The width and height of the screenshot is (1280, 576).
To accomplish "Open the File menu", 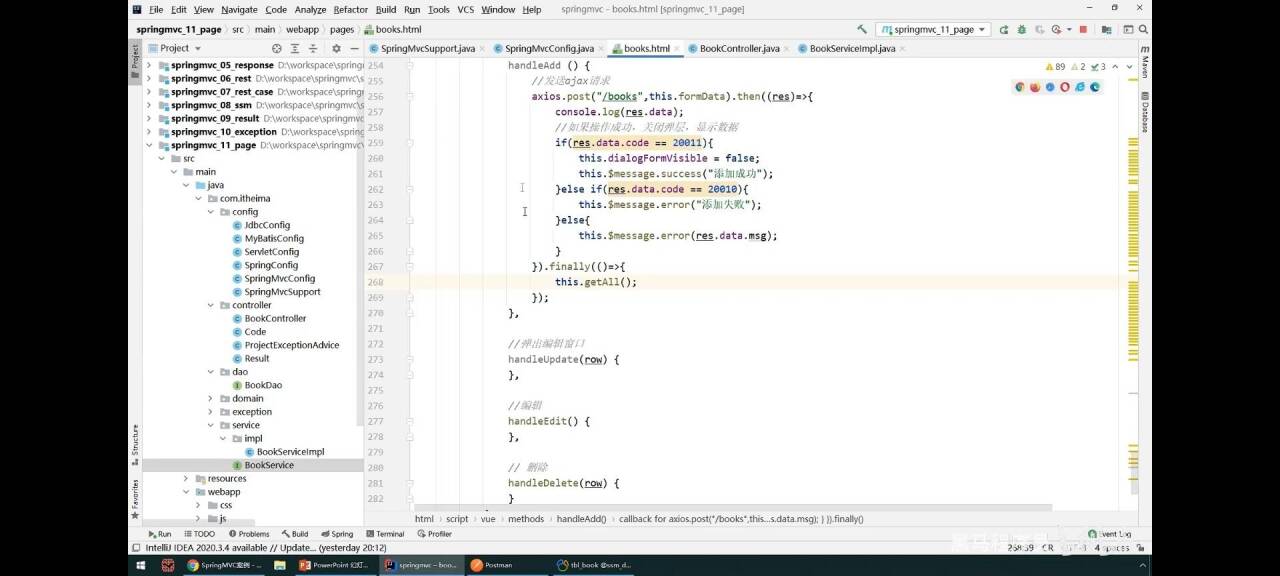I will (x=156, y=9).
